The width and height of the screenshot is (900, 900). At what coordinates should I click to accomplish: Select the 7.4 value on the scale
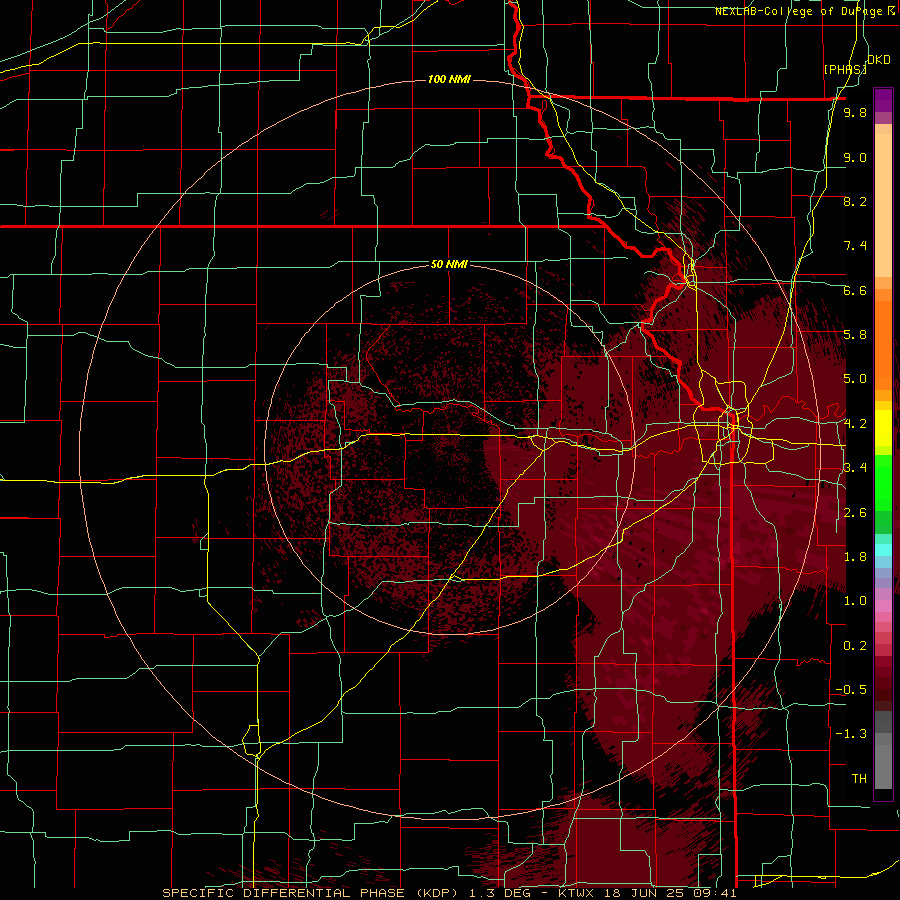coord(855,246)
